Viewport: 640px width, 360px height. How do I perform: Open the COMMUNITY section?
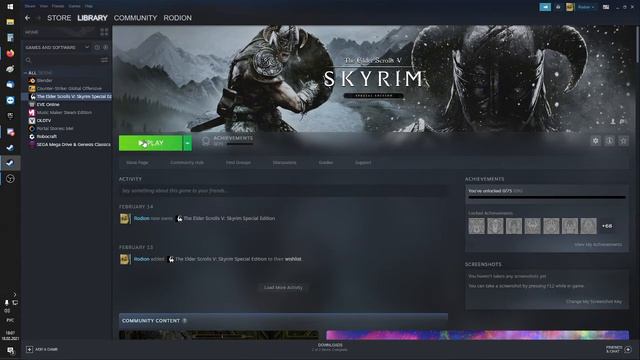point(135,18)
